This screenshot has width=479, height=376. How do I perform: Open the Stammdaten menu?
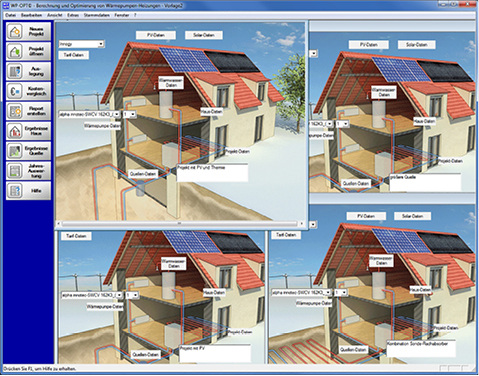(x=96, y=15)
